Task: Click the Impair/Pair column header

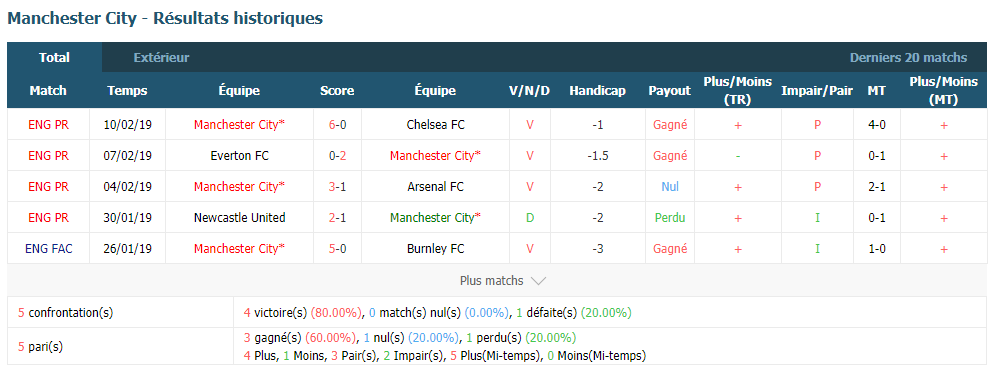Action: [x=817, y=91]
